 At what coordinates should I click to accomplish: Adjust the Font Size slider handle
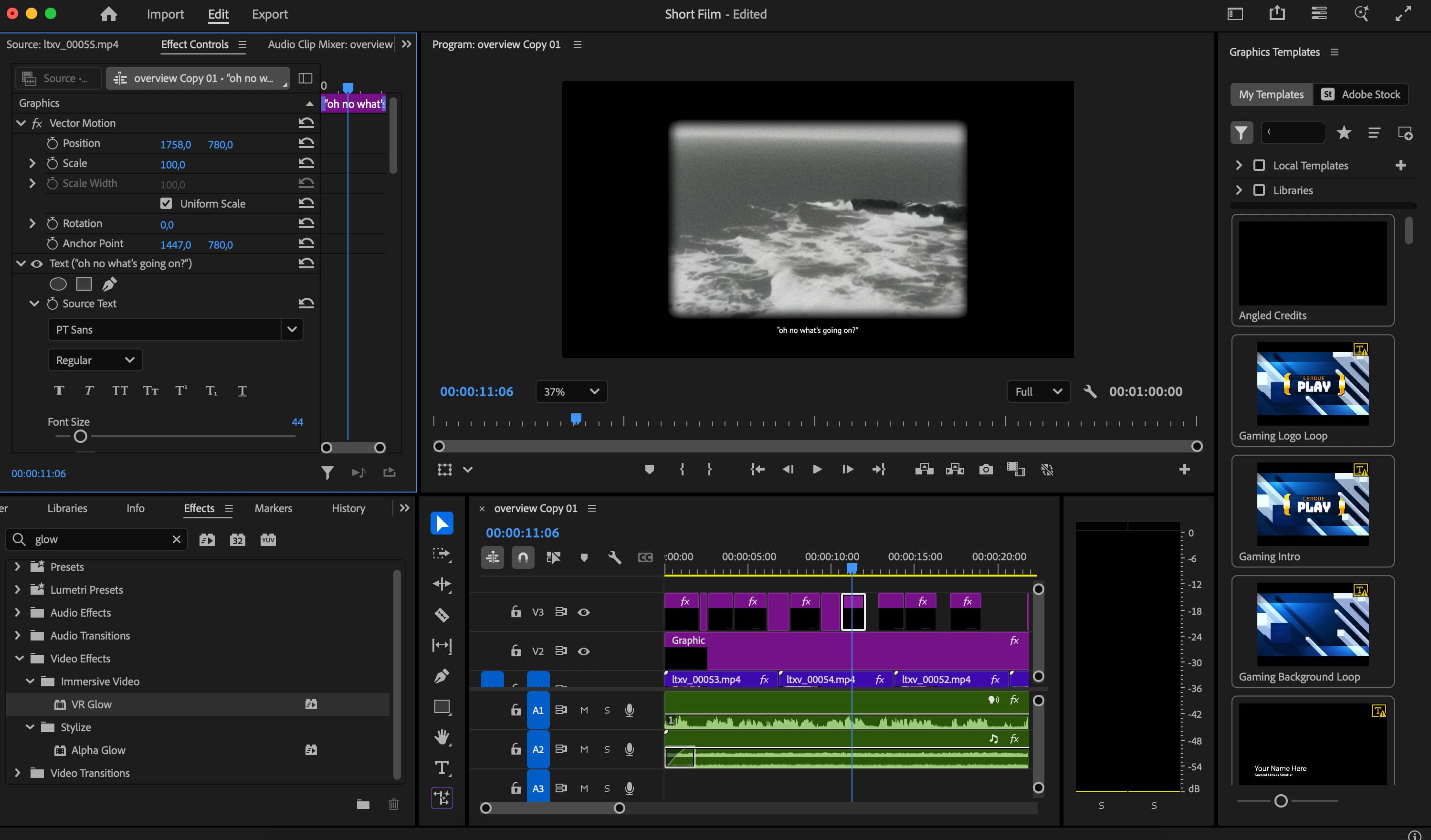click(x=81, y=436)
